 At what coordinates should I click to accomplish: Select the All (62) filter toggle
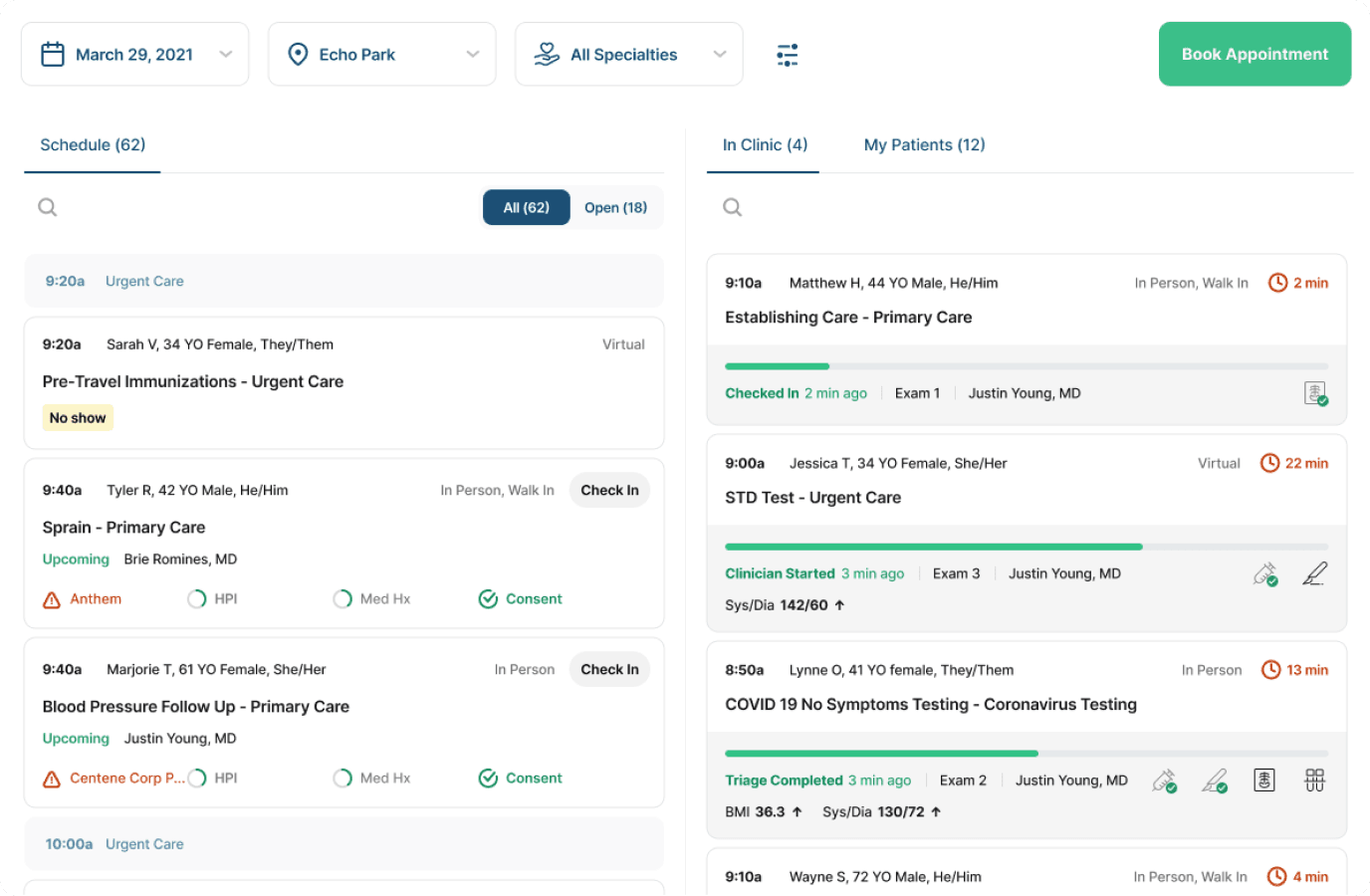(526, 207)
